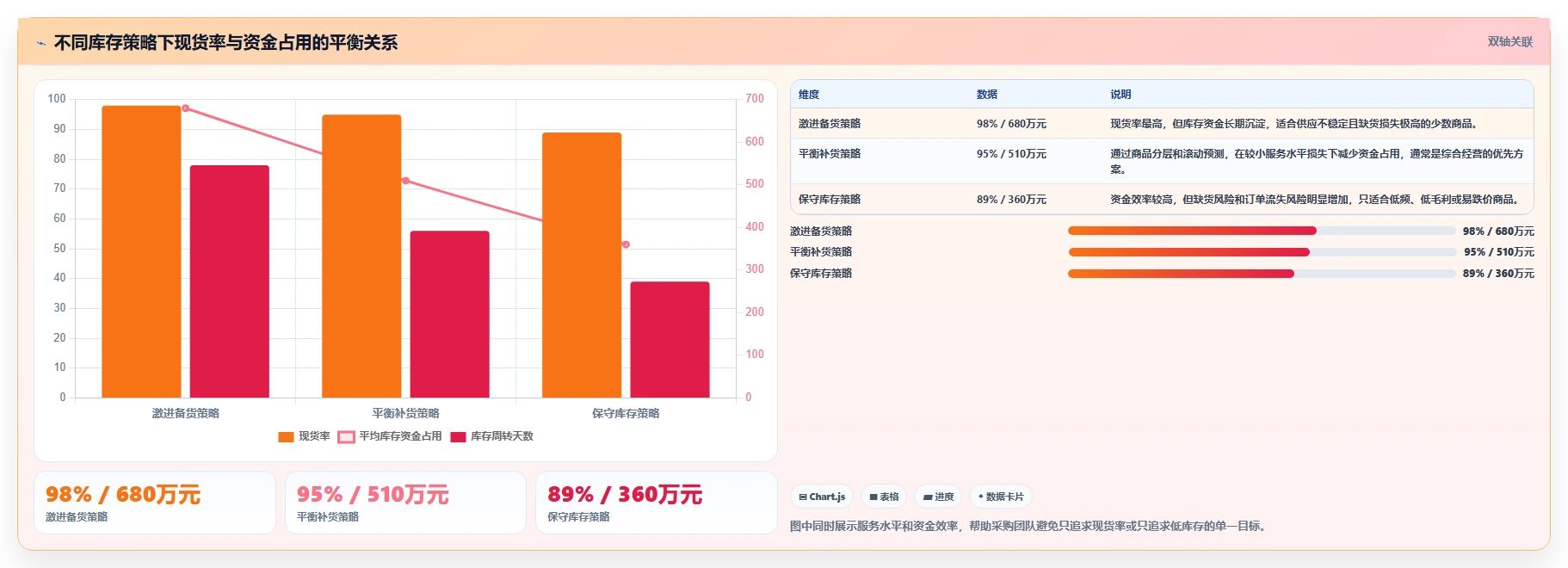Click the 激进备货策略 row description text
The image size is (1568, 568).
tap(1295, 124)
